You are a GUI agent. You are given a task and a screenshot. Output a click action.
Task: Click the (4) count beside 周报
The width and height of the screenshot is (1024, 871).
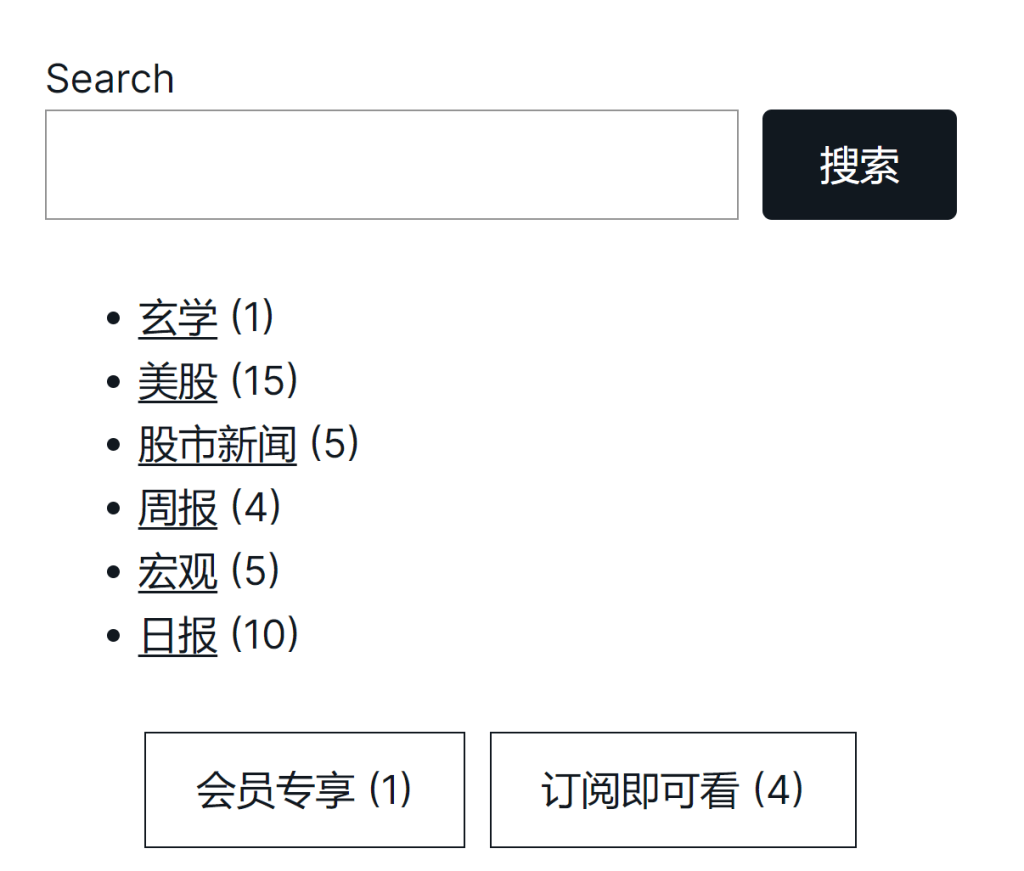point(255,508)
